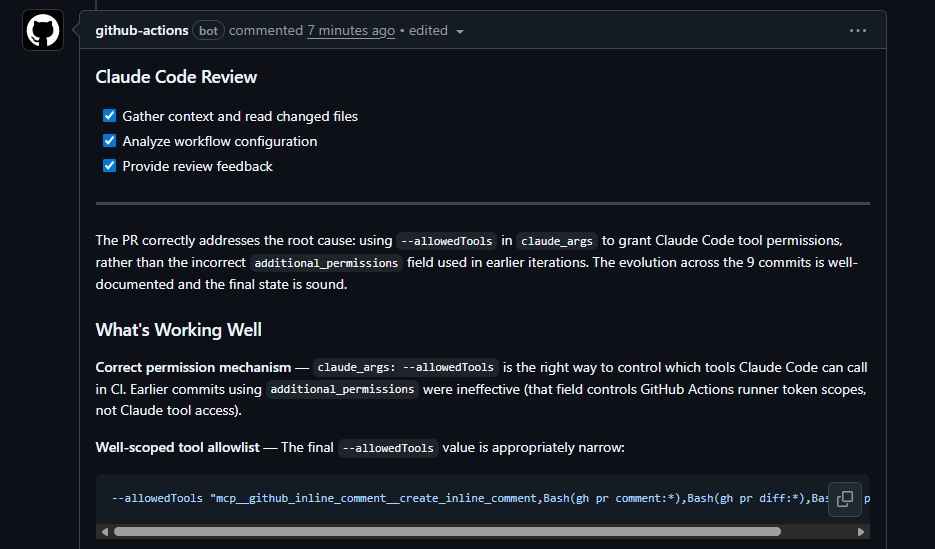Click inside the allowedTools code block text
This screenshot has height=549, width=935.
[x=400, y=498]
